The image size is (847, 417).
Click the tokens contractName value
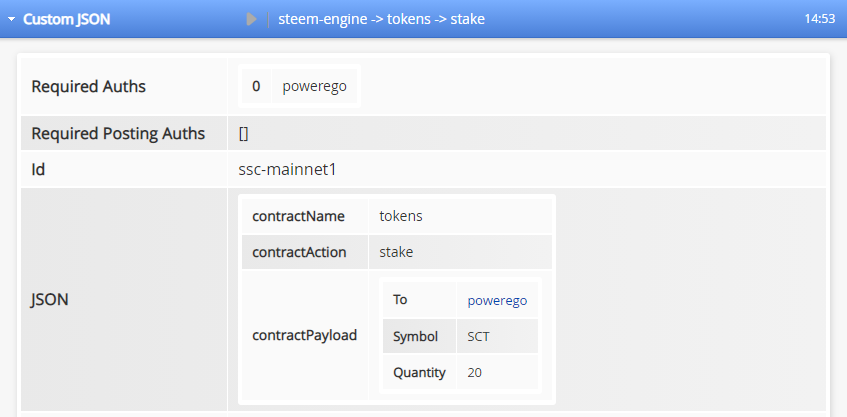[x=401, y=216]
